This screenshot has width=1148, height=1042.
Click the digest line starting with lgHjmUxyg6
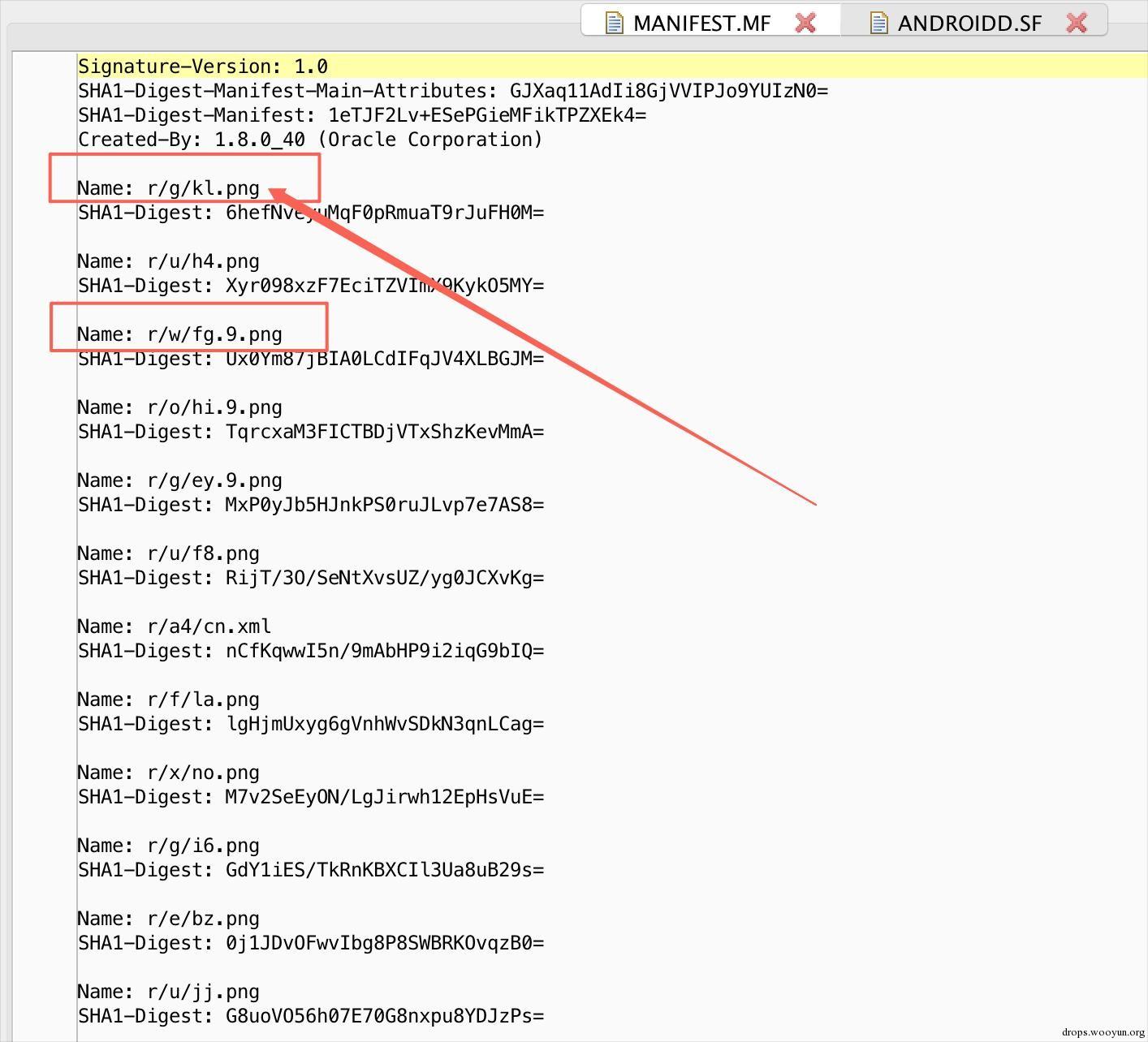[x=311, y=724]
